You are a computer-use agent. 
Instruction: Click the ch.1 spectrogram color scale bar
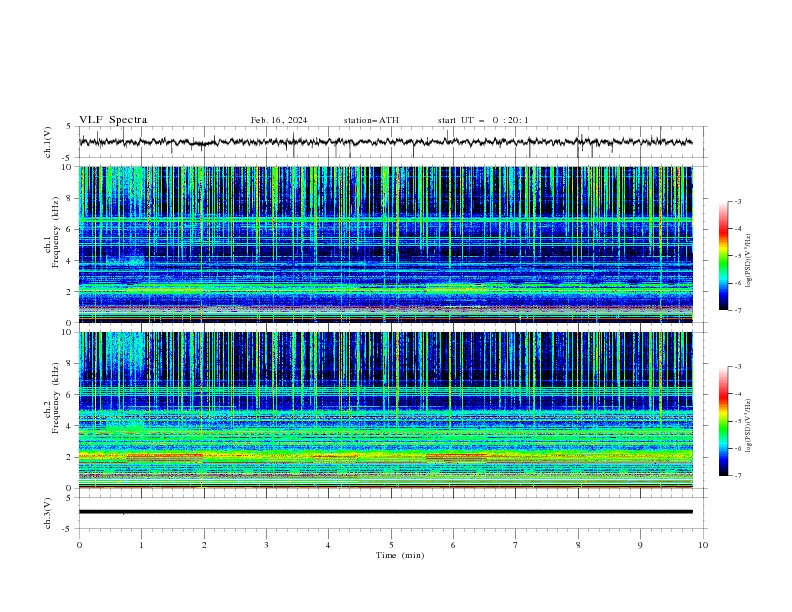[x=723, y=256]
